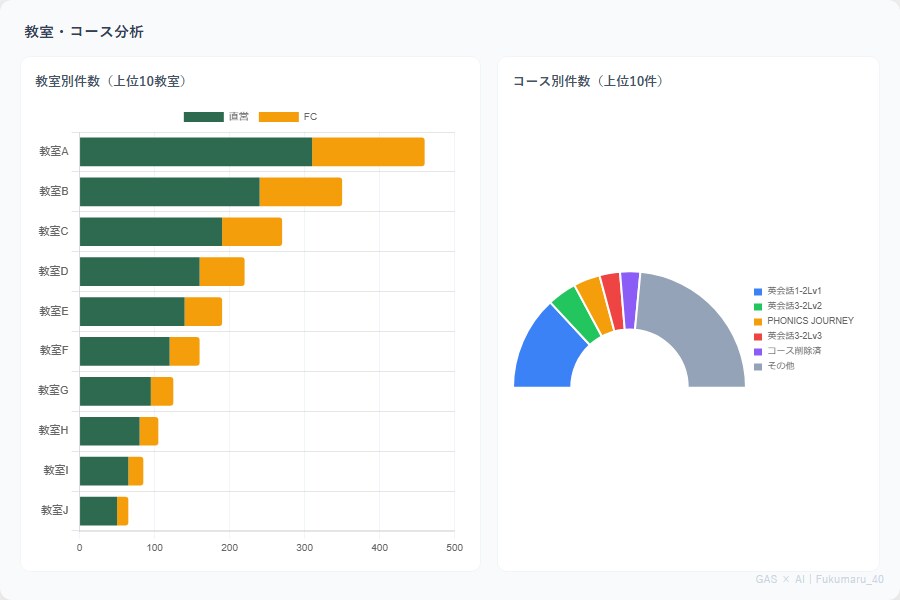Toggle the PHONICS JOURNEY legend entry

pos(804,321)
